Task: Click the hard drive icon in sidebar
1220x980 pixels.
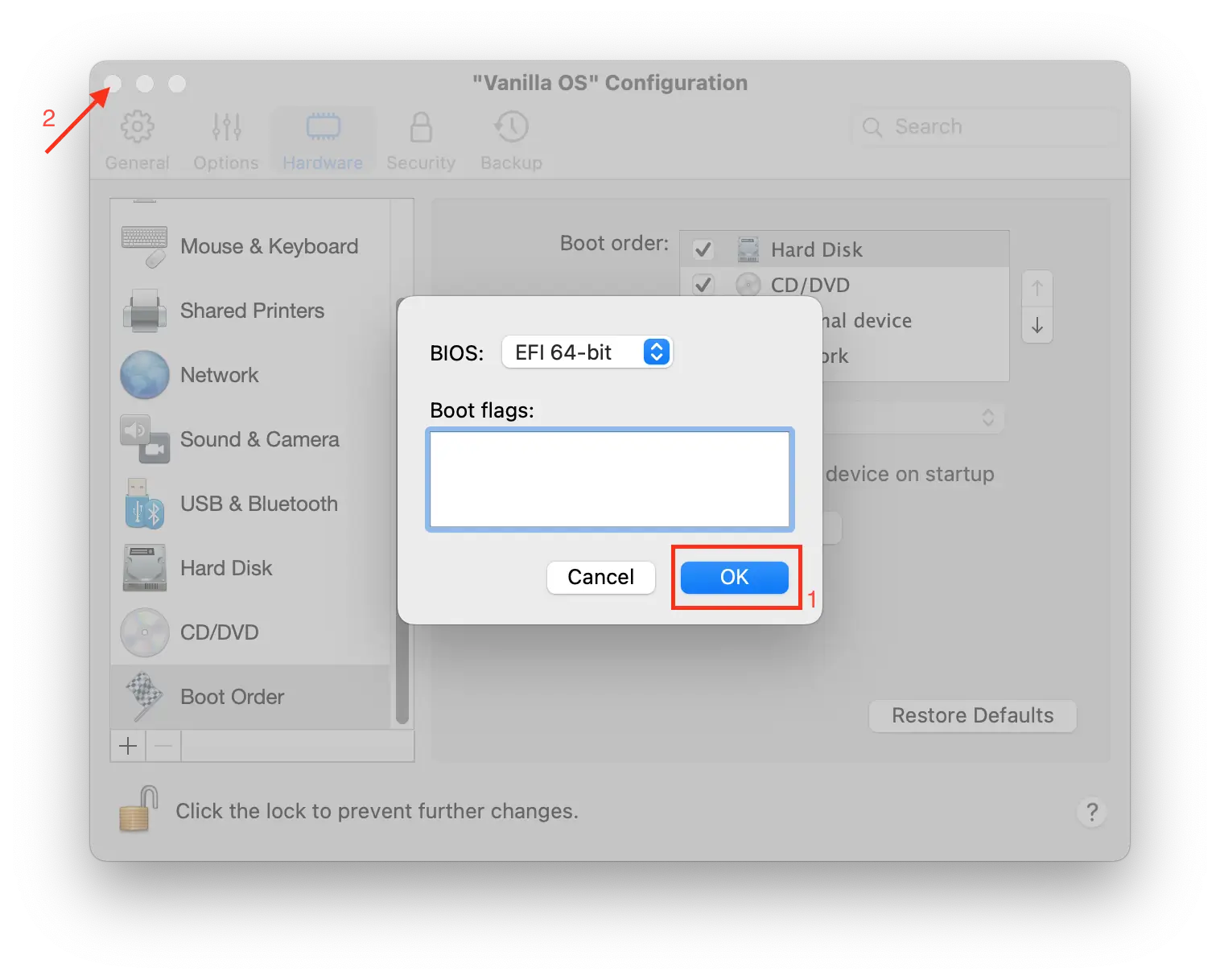Action: coord(145,568)
